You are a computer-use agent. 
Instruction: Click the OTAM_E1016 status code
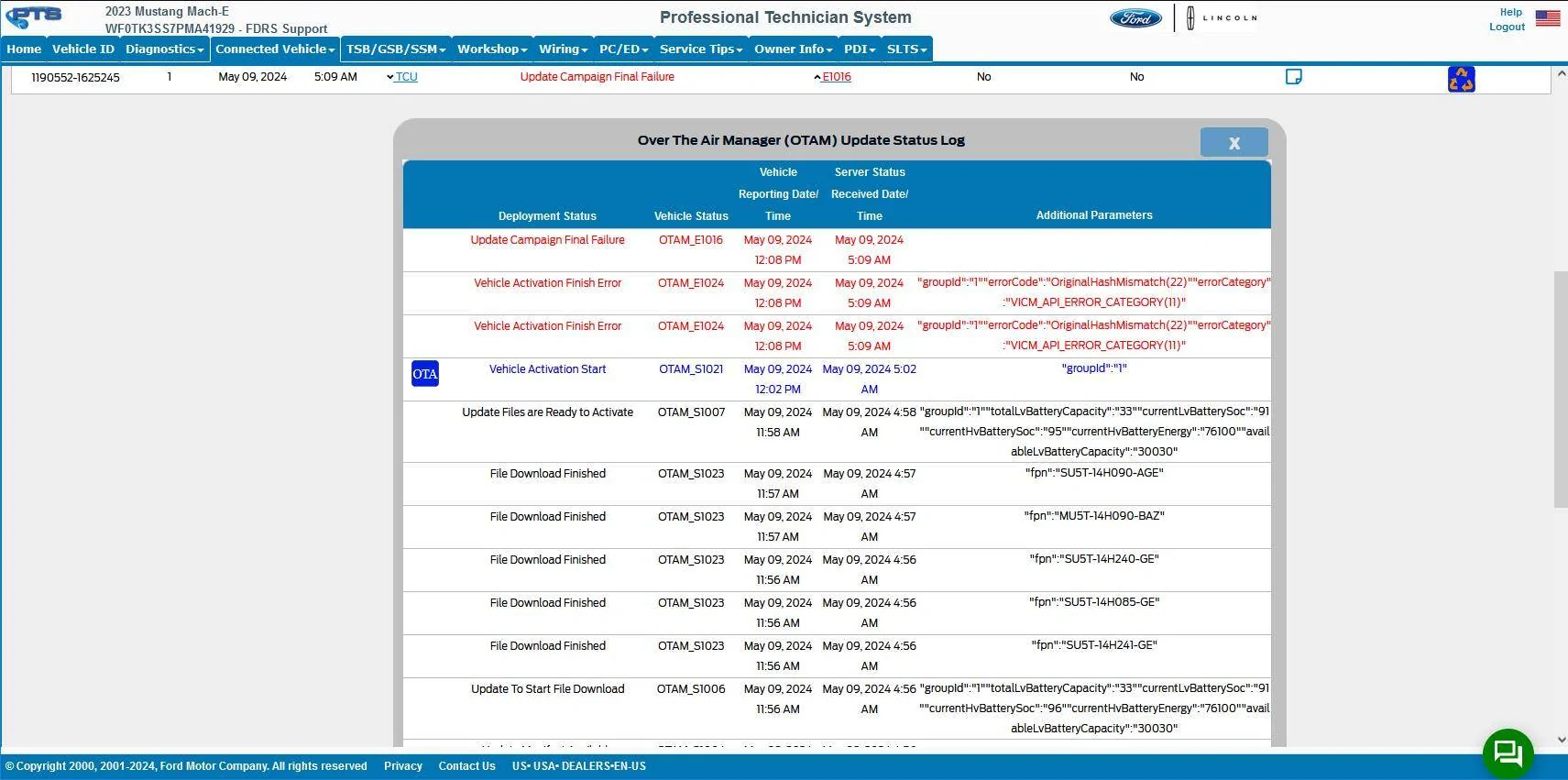pyautogui.click(x=691, y=240)
